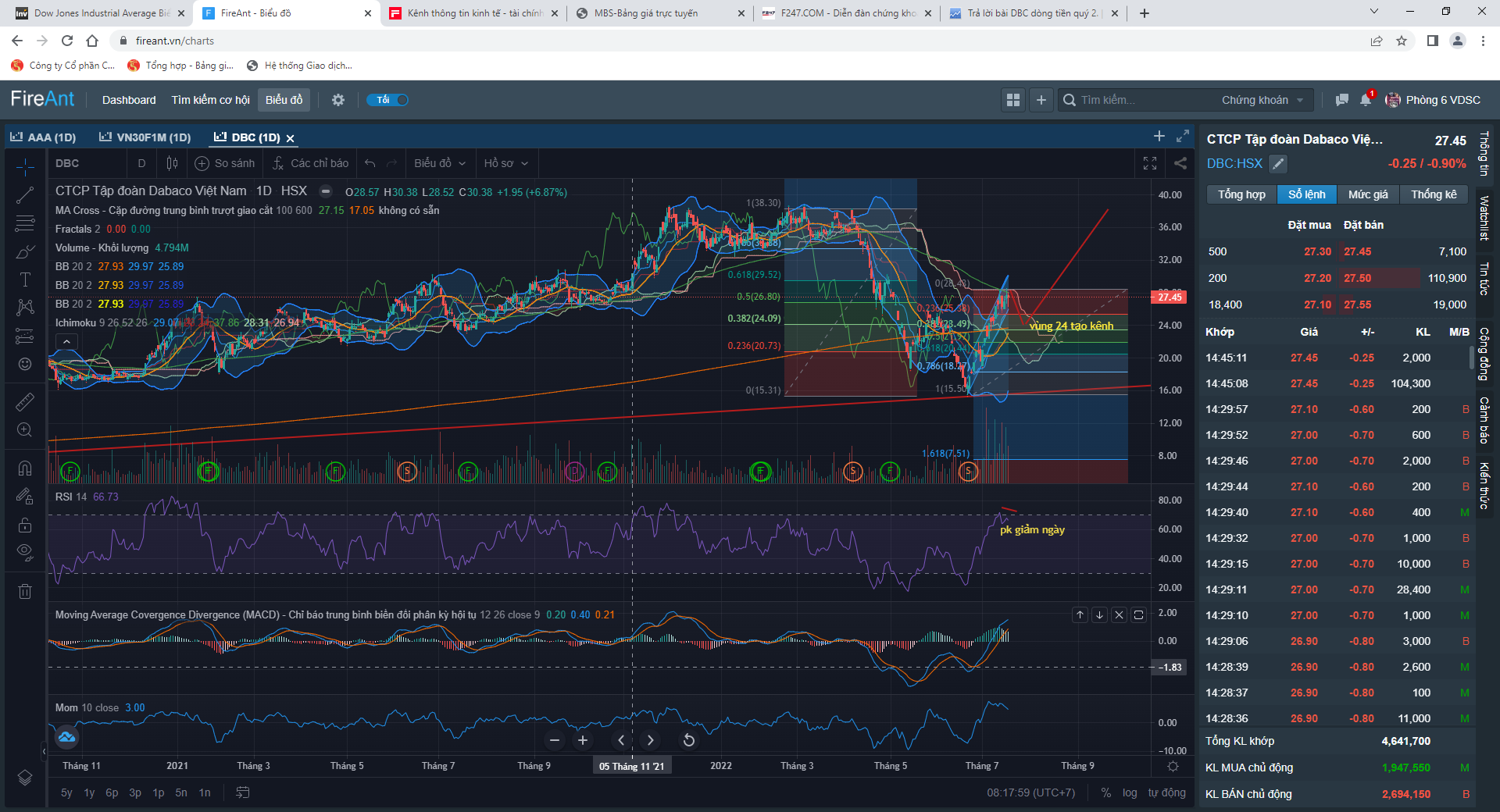Image resolution: width=1500 pixels, height=812 pixels.
Task: Open the Fibonacci and Gann tools
Action: pyautogui.click(x=25, y=223)
